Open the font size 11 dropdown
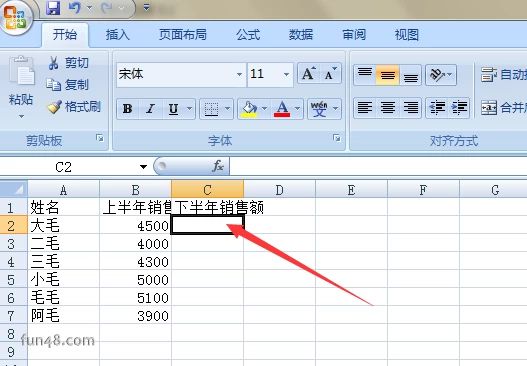The width and height of the screenshot is (527, 366). click(286, 74)
